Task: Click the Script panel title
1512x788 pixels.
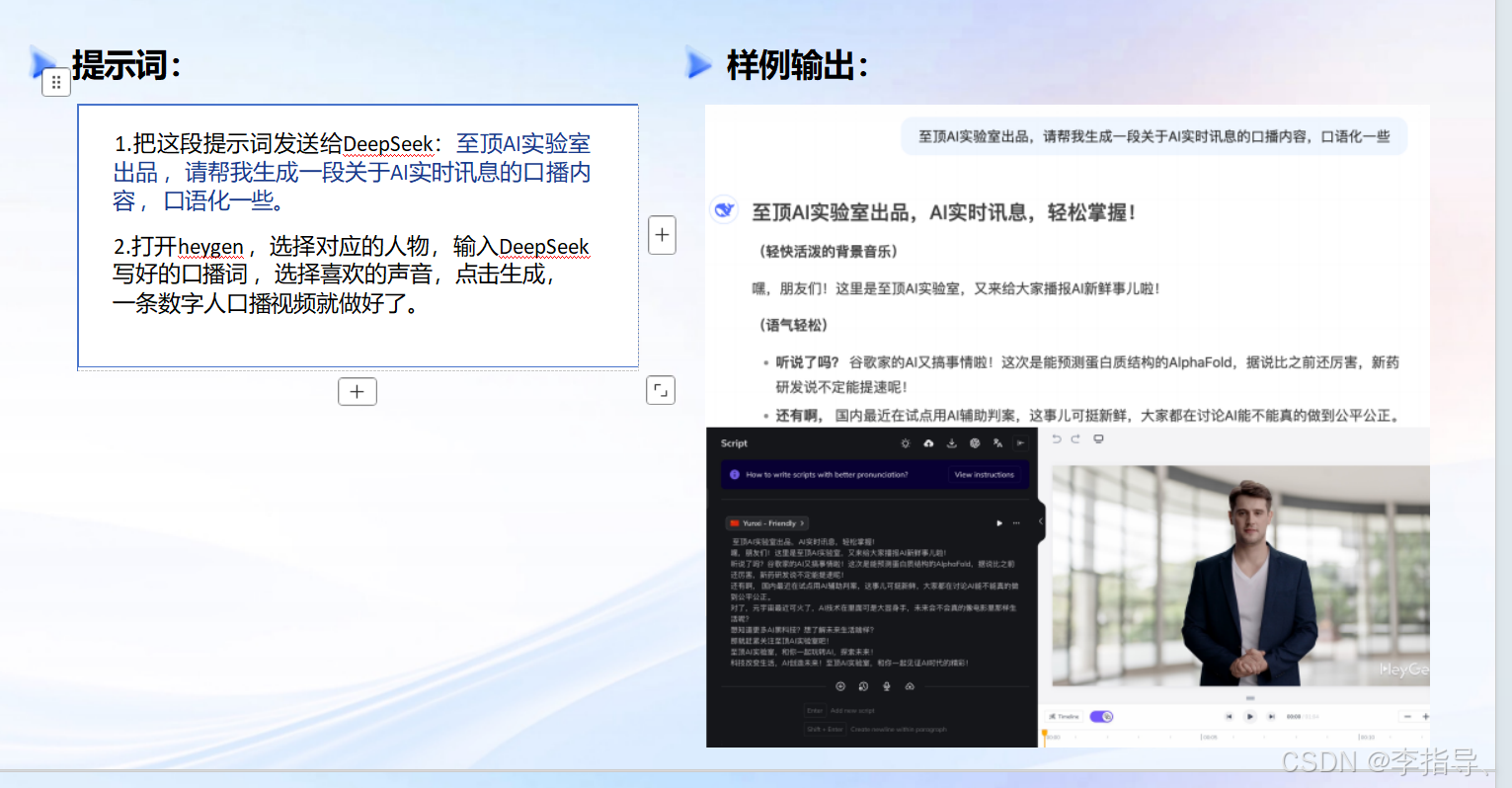Action: (x=734, y=443)
